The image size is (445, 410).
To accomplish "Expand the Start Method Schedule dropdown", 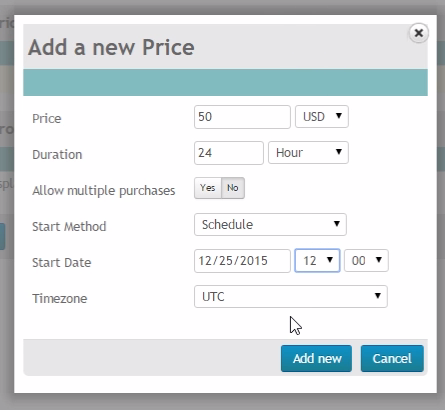I will pos(270,225).
